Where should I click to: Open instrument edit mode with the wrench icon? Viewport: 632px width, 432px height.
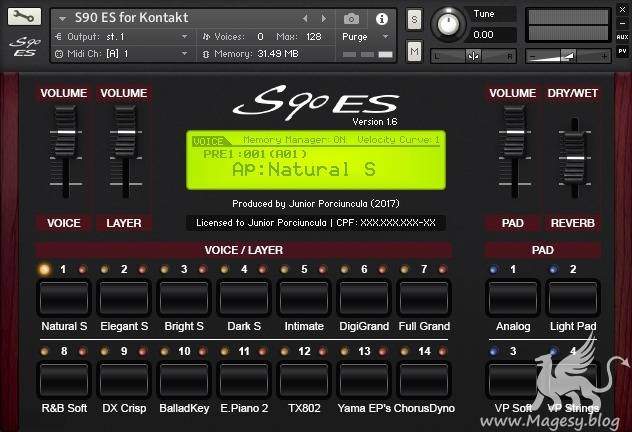24,17
